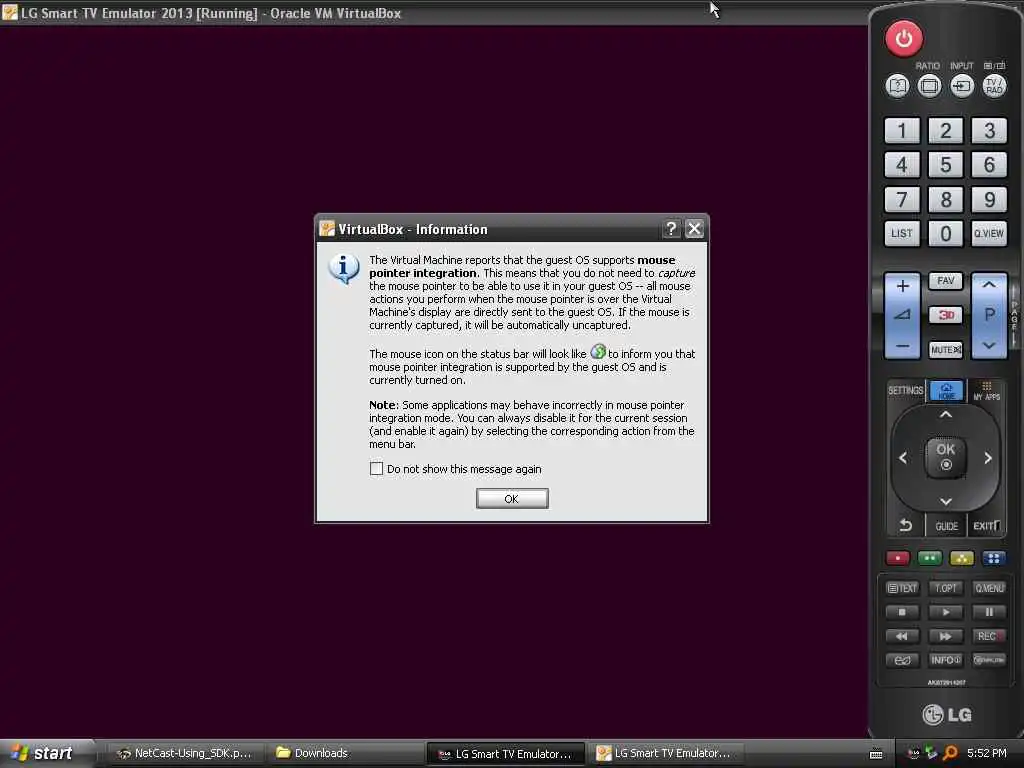Click the user guide book button on remote
The image size is (1024, 768).
(x=897, y=86)
